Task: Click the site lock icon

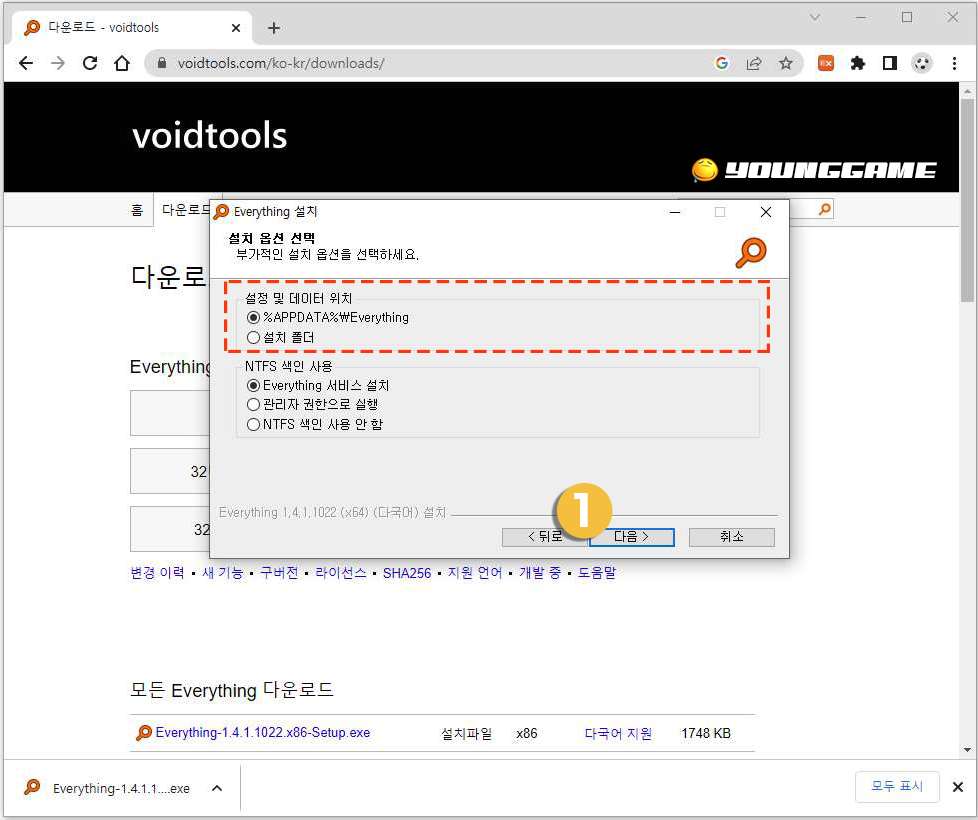Action: (x=162, y=63)
